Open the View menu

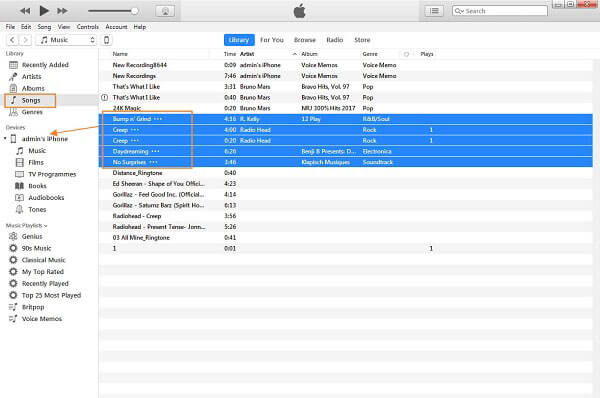click(64, 27)
